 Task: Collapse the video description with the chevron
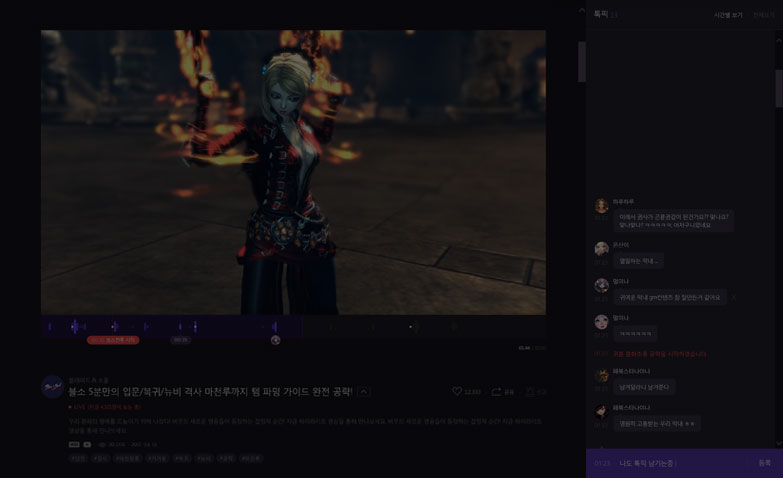(x=364, y=392)
